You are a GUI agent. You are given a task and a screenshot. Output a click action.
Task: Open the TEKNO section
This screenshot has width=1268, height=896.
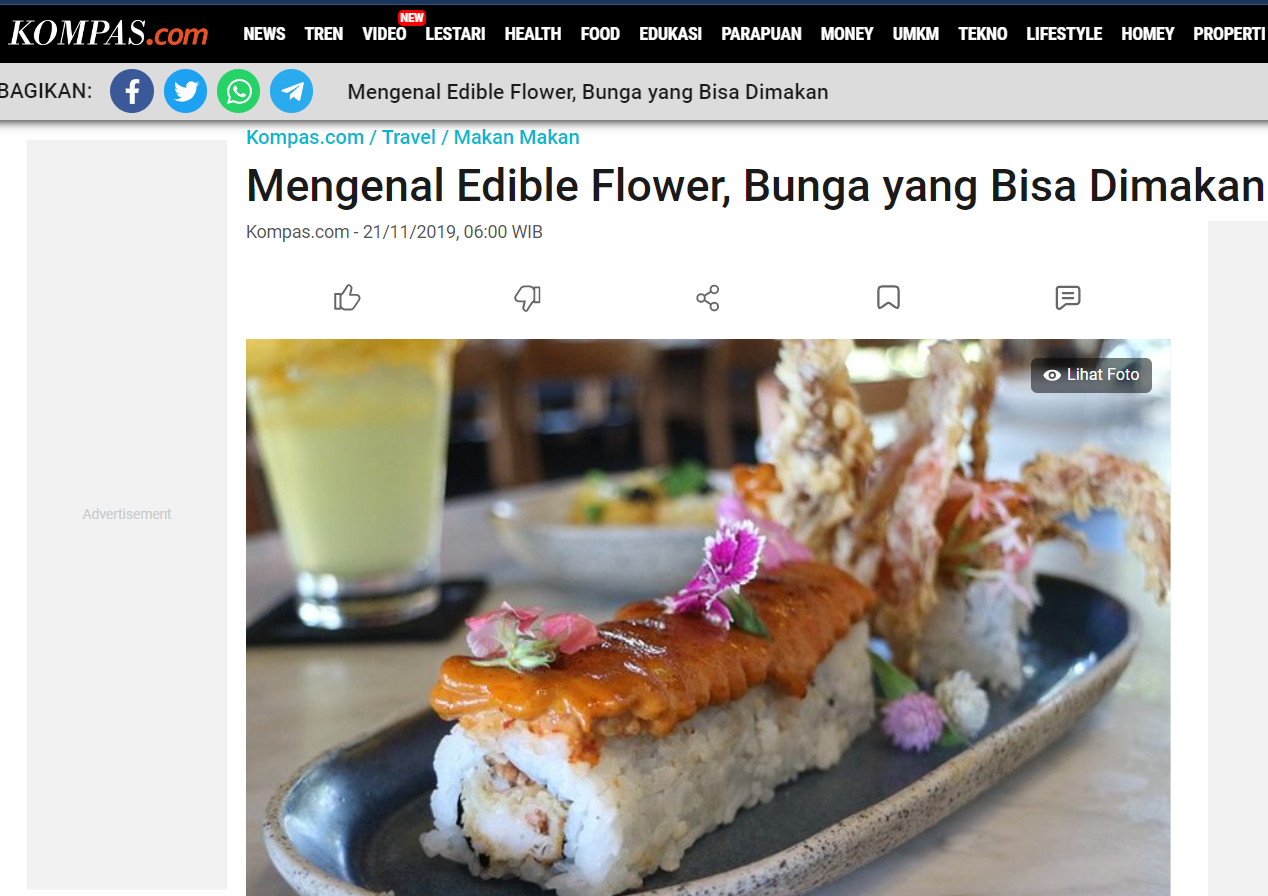coord(982,34)
